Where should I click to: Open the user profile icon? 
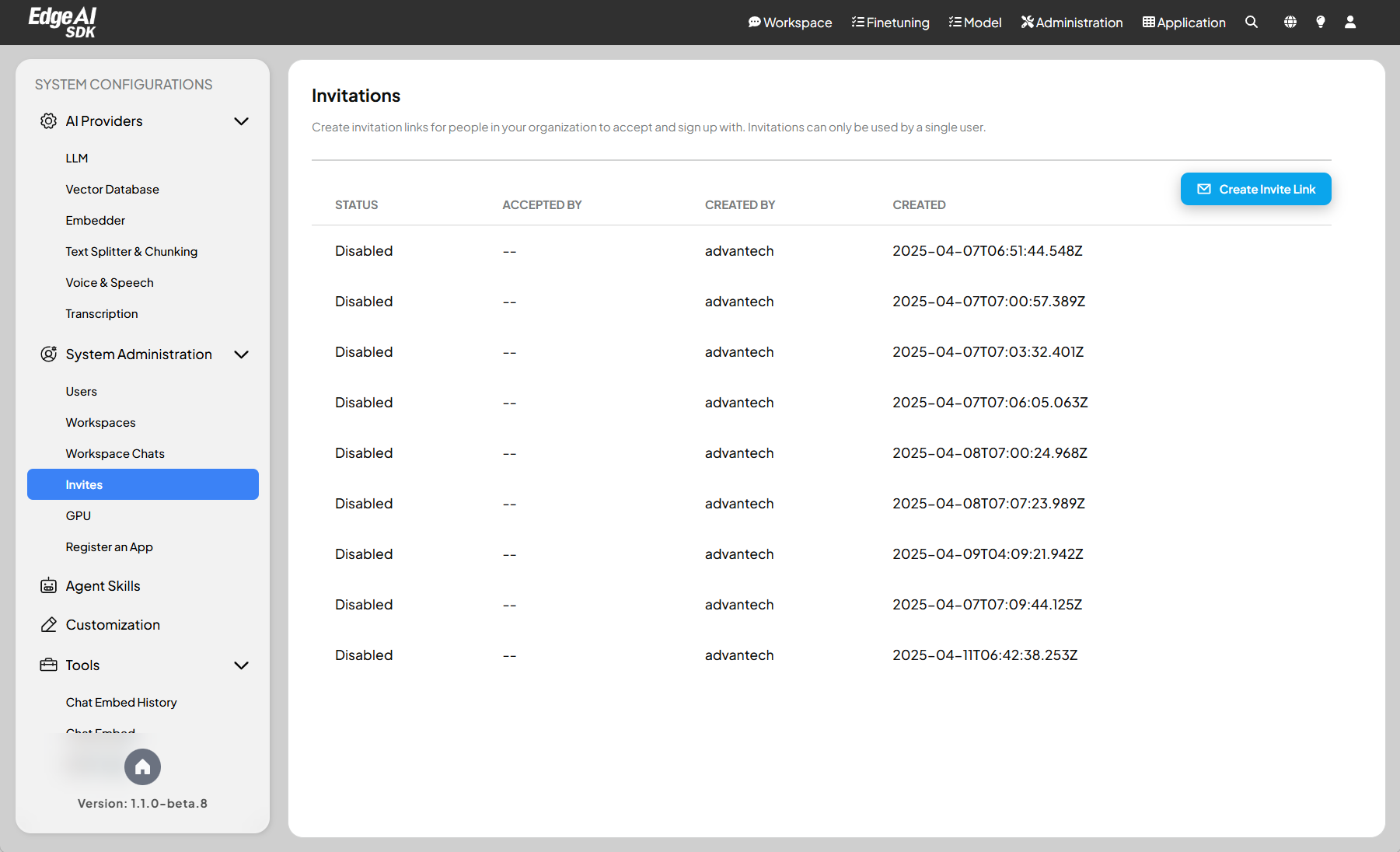pyautogui.click(x=1350, y=23)
